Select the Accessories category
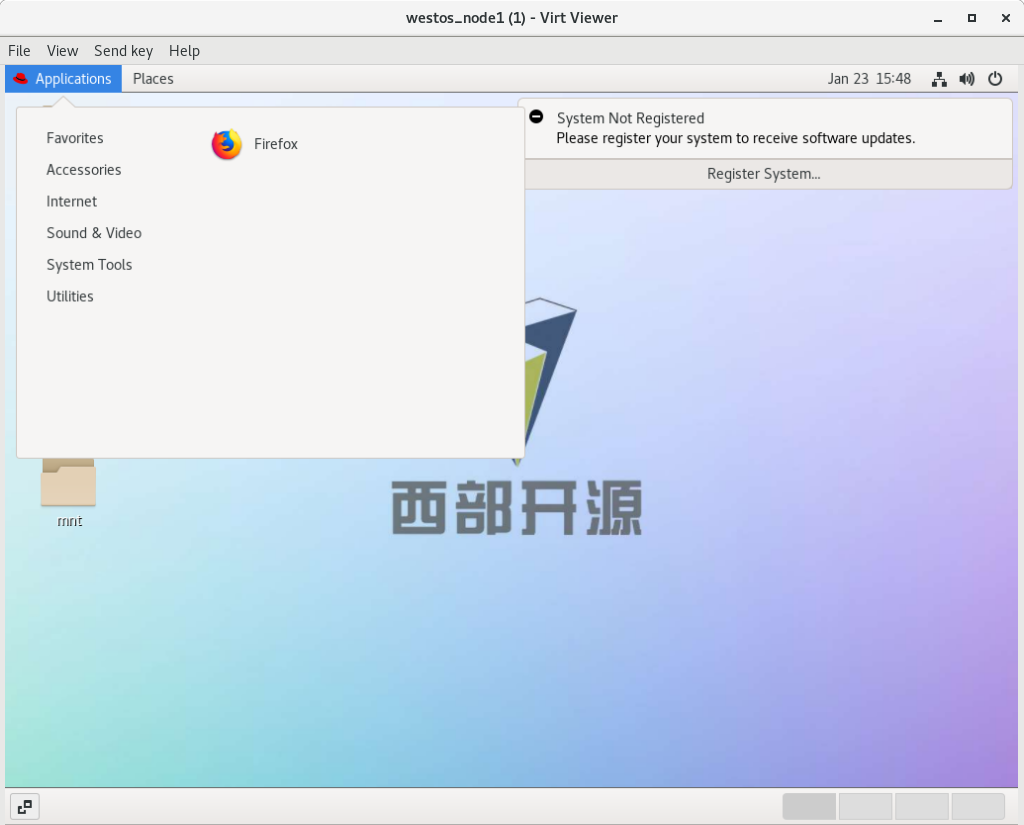This screenshot has width=1024, height=825. 84,170
